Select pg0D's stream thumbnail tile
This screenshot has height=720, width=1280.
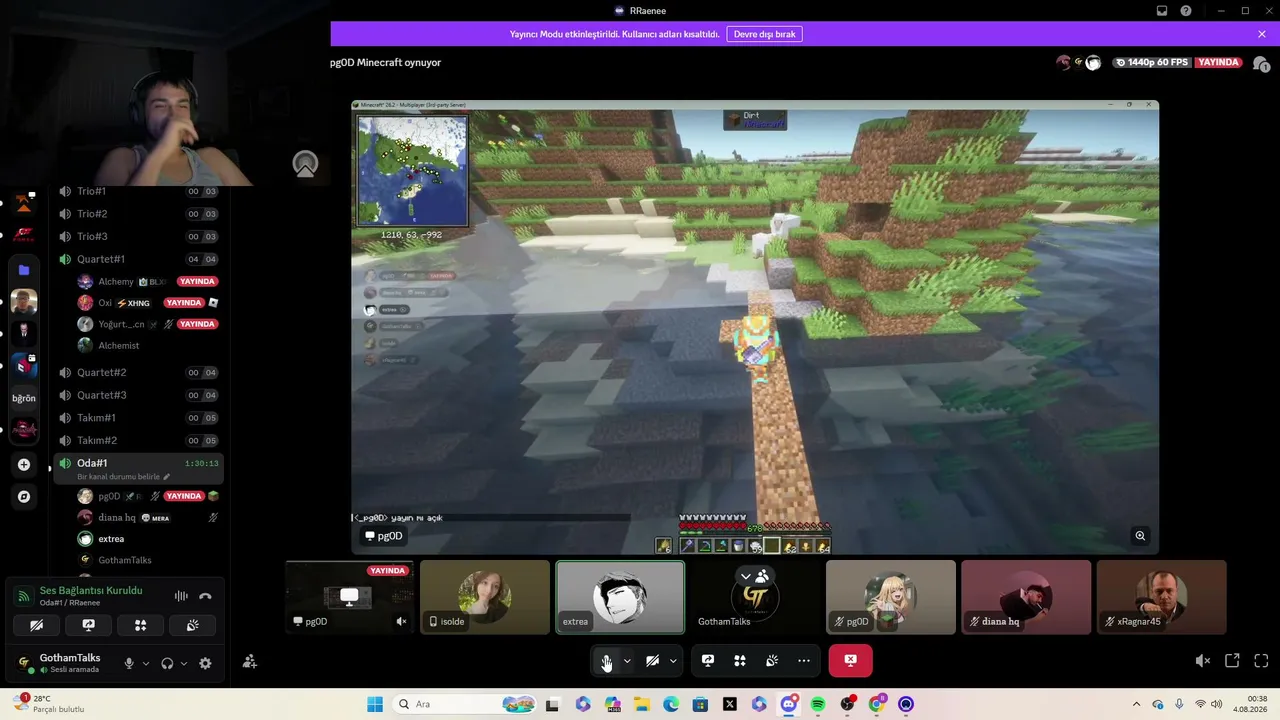[350, 597]
